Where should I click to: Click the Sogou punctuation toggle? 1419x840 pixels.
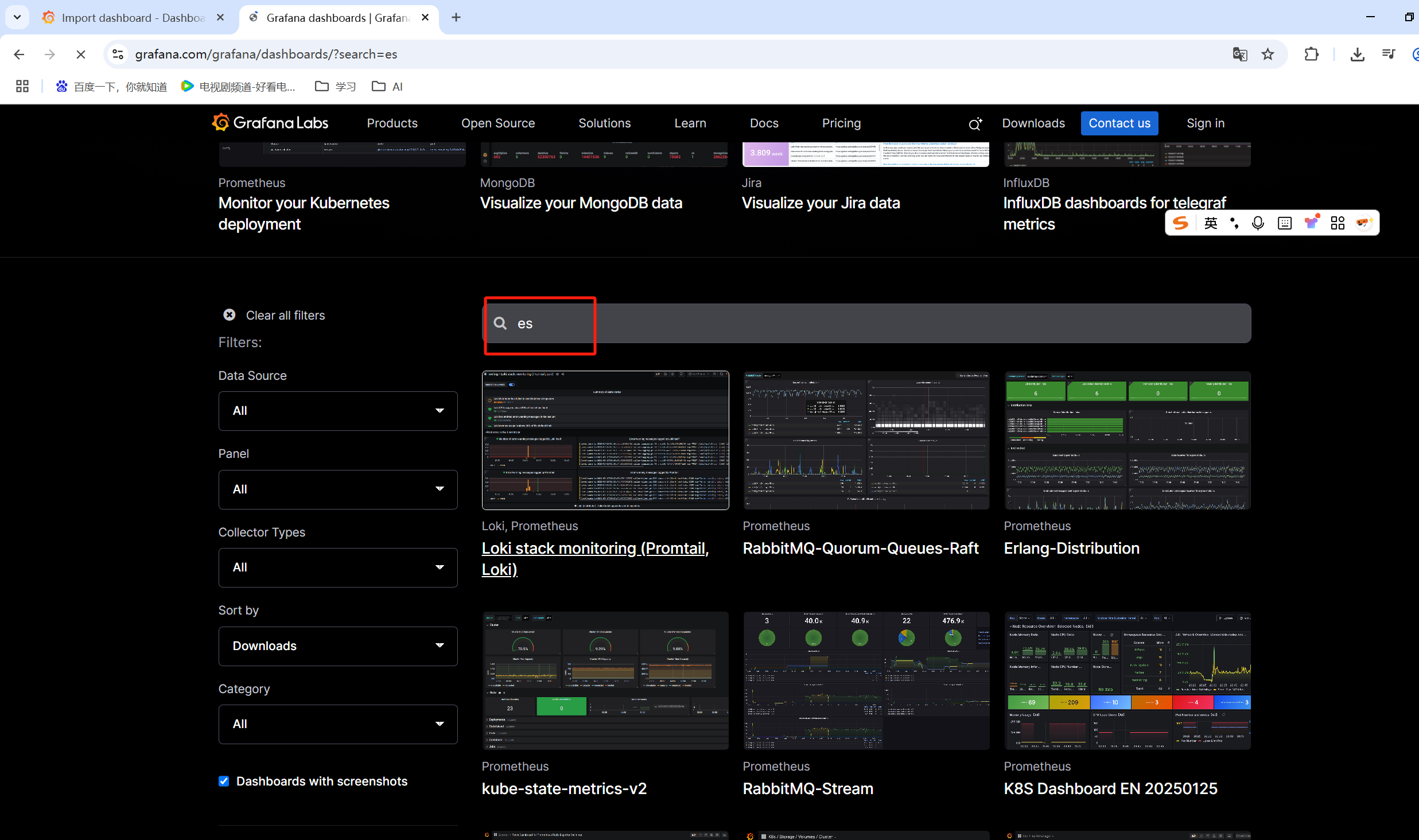(1234, 223)
